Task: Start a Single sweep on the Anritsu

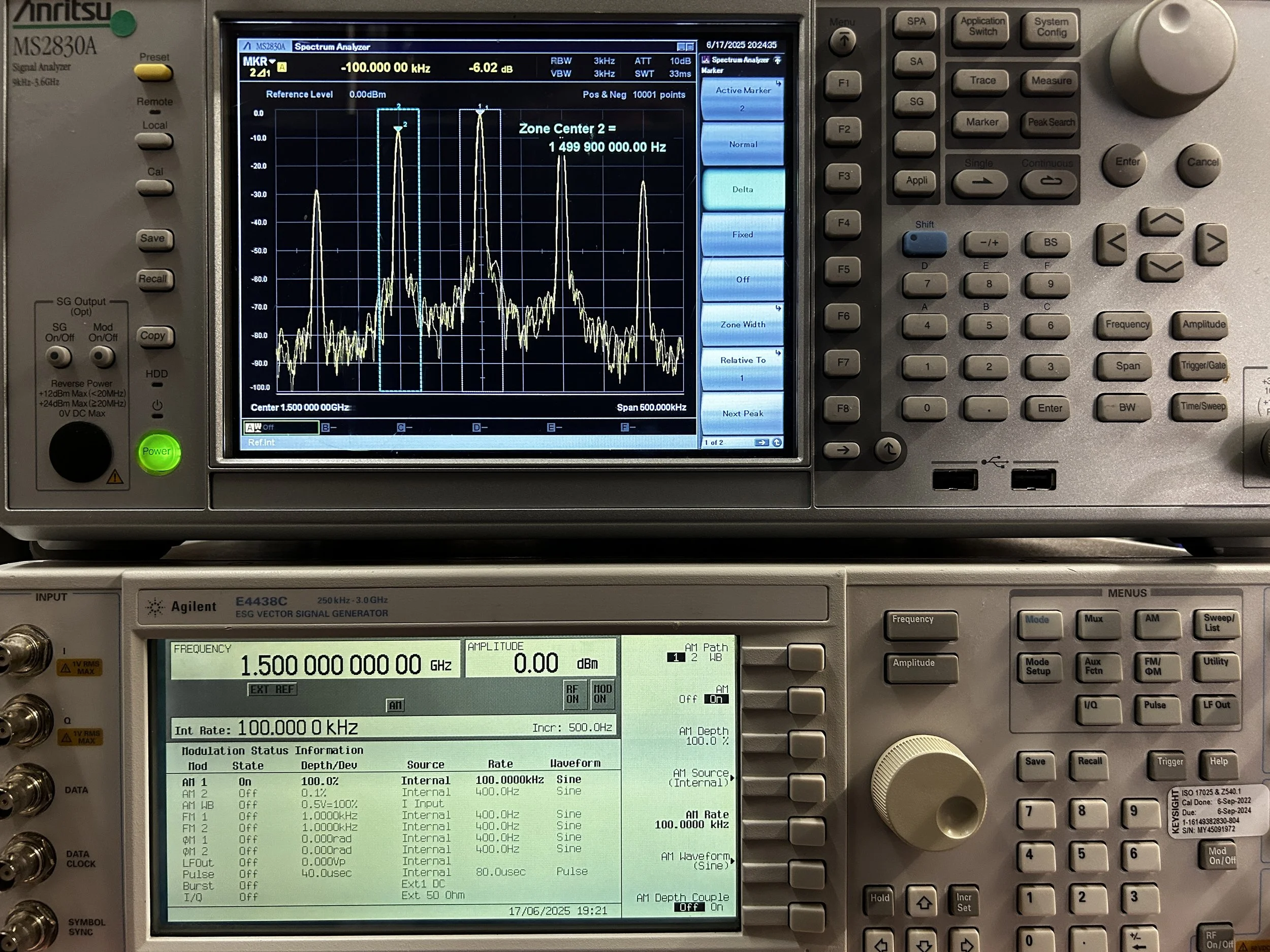Action: [979, 183]
